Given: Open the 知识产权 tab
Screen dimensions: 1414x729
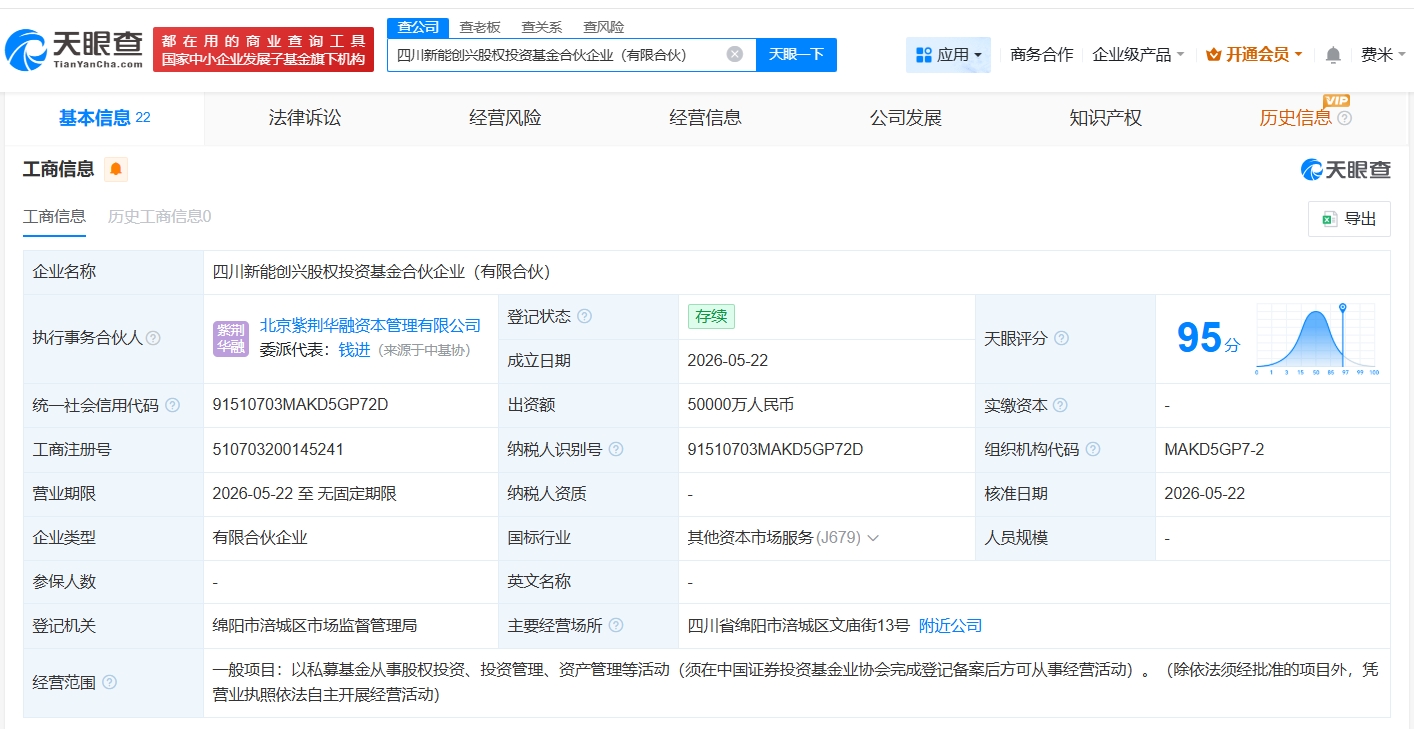Looking at the screenshot, I should [x=1105, y=118].
